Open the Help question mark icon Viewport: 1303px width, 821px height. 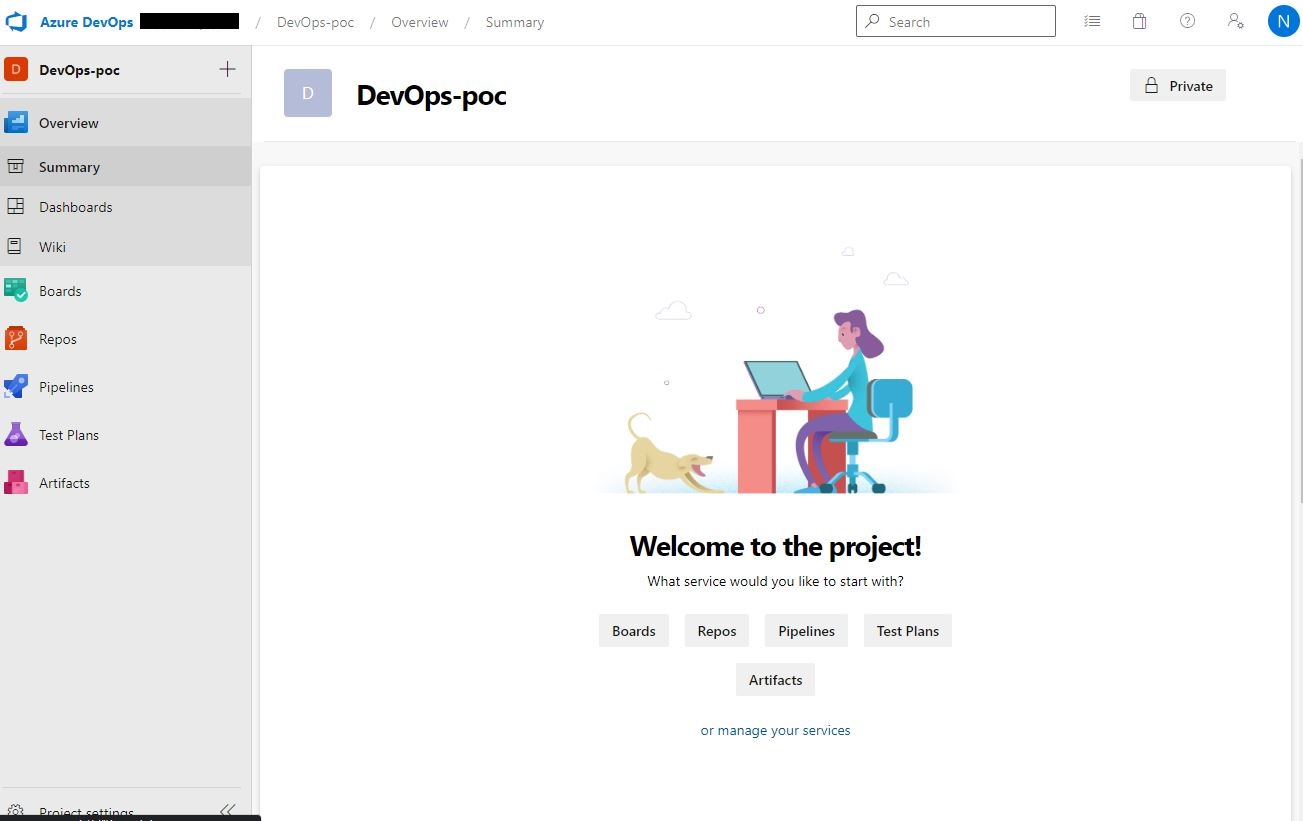pyautogui.click(x=1187, y=20)
